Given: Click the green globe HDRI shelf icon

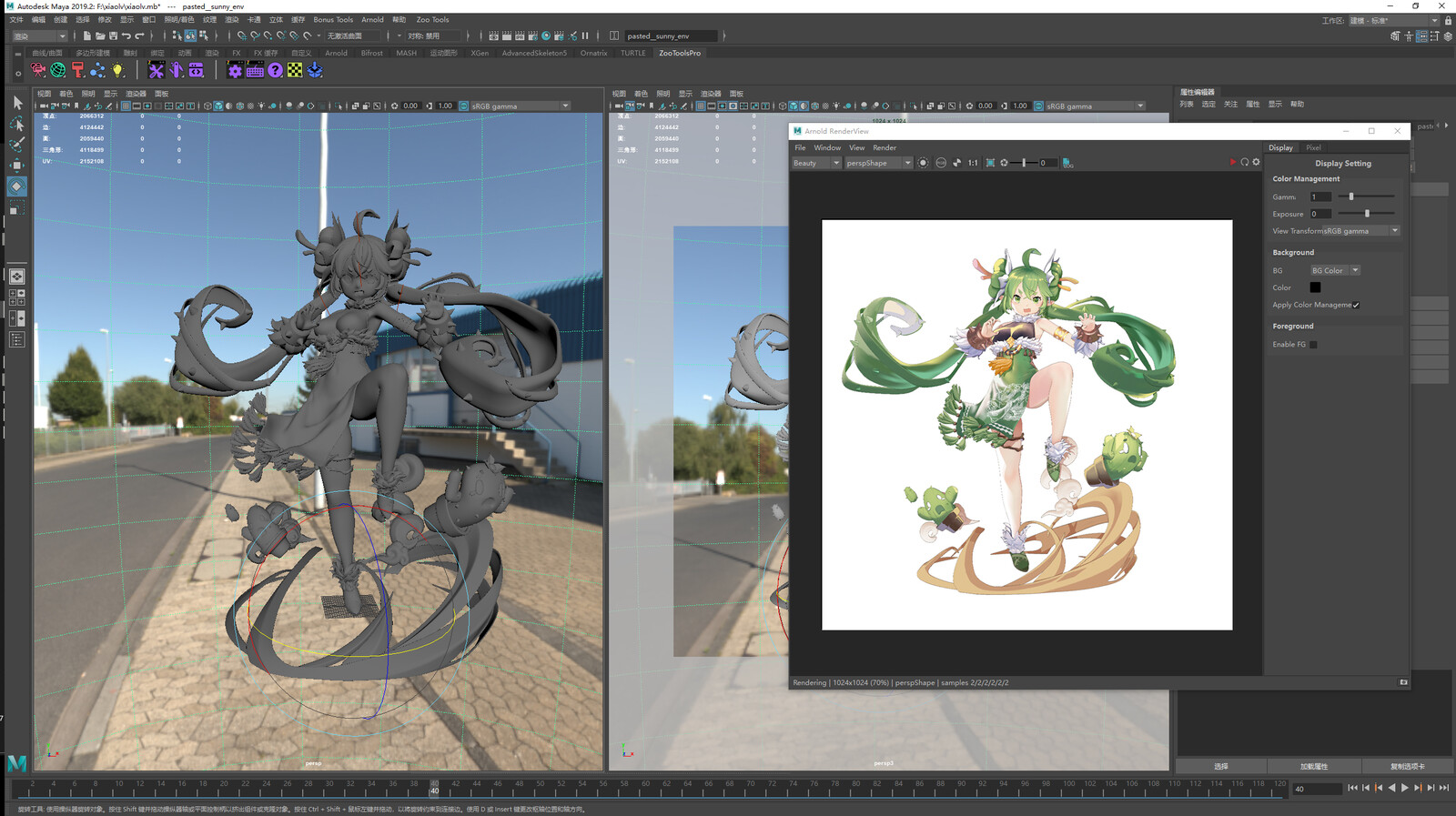Looking at the screenshot, I should [58, 70].
